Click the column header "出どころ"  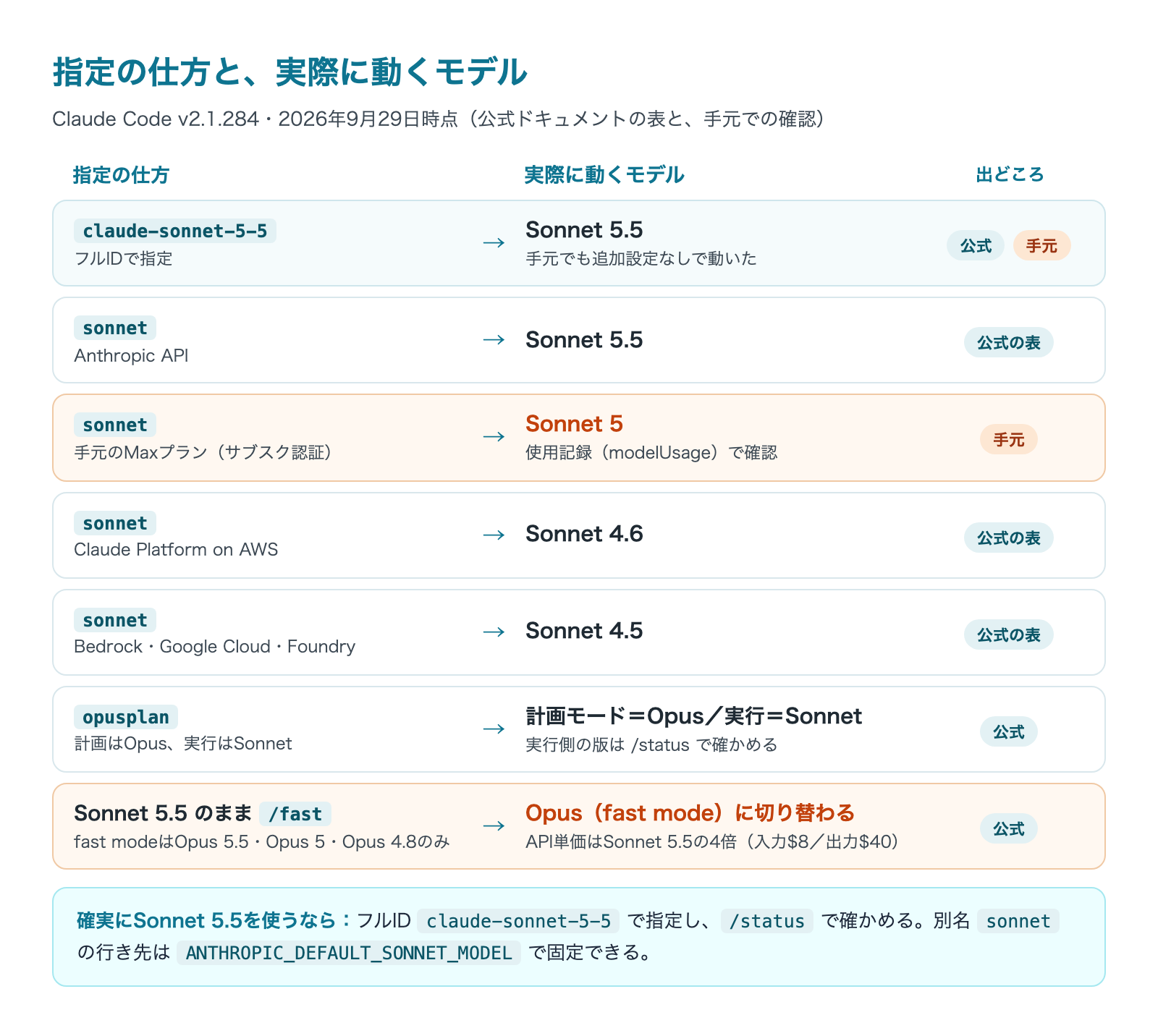tap(1010, 175)
